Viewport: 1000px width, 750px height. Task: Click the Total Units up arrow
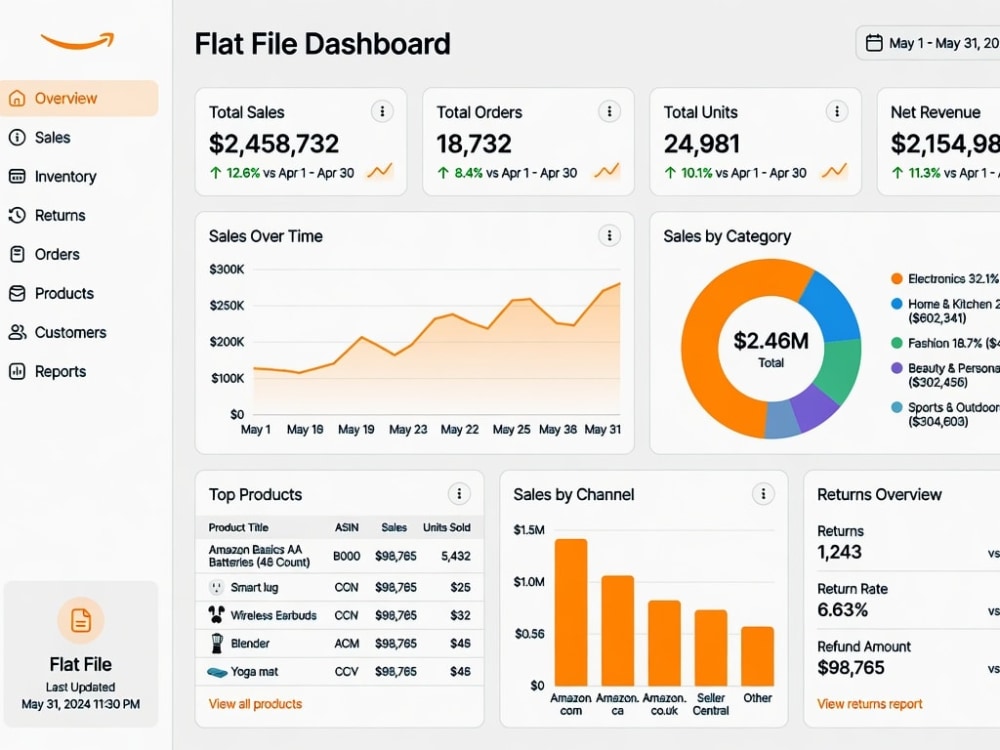[670, 173]
